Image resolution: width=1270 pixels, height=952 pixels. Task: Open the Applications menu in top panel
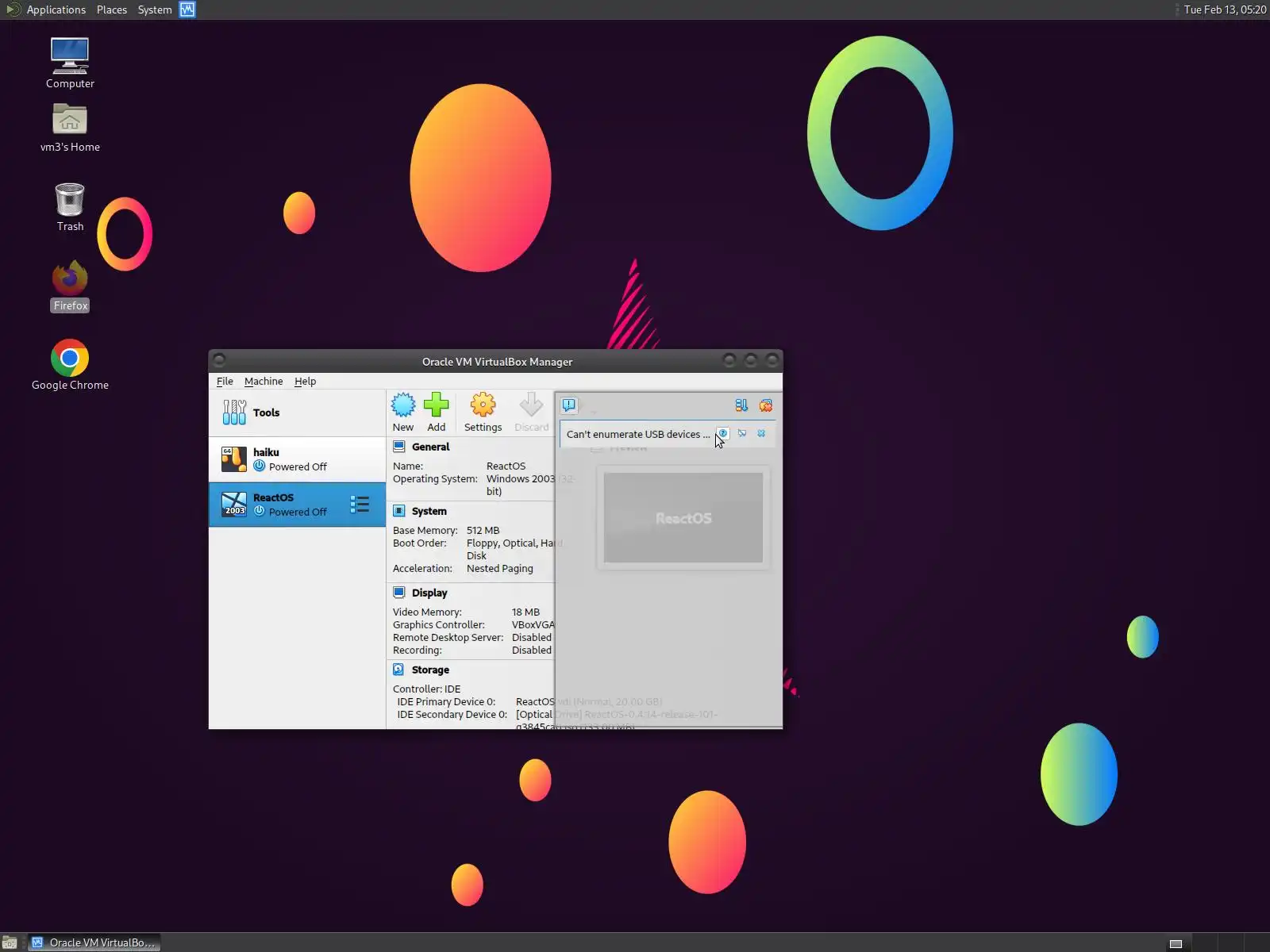point(56,10)
